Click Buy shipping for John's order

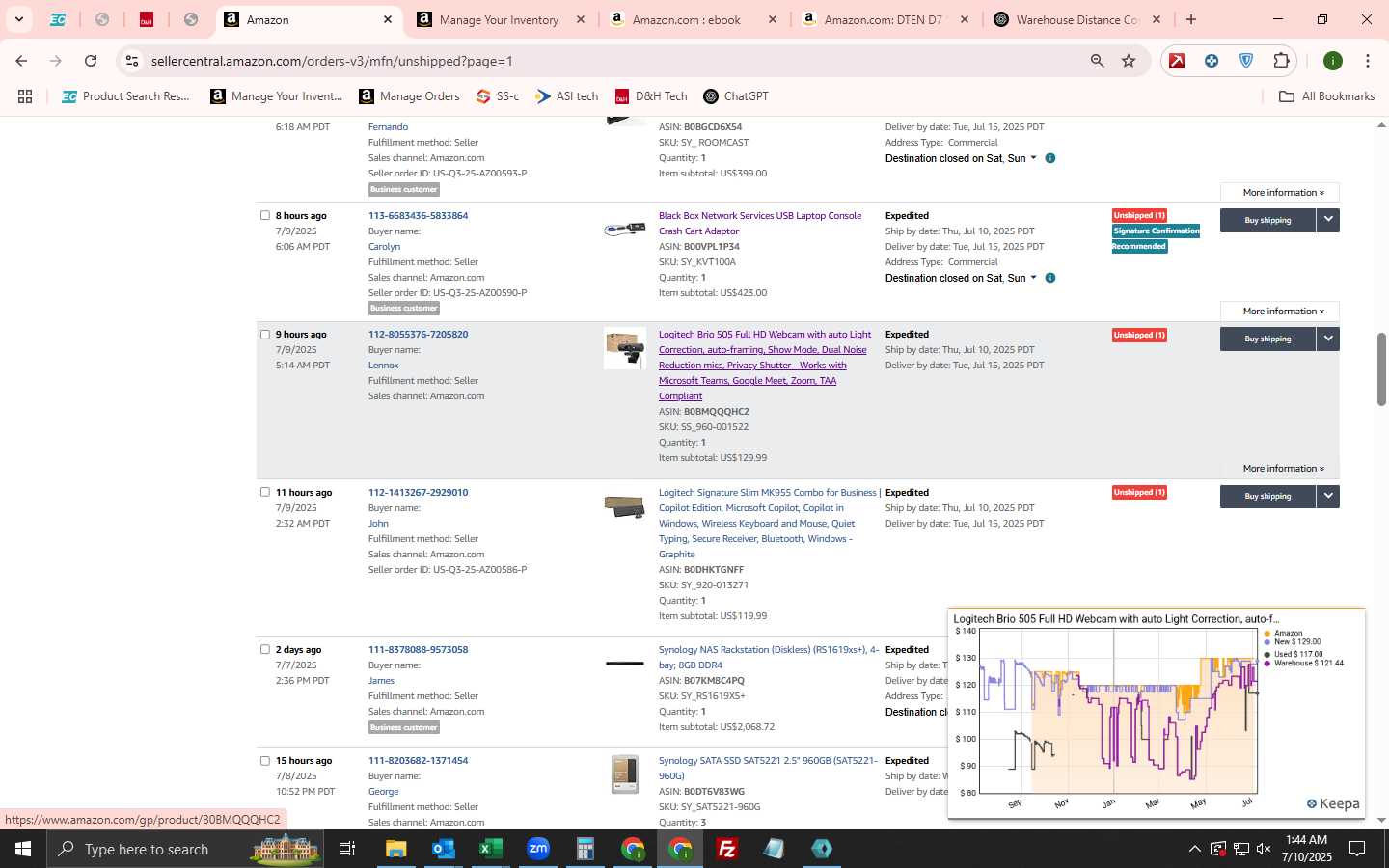tap(1267, 496)
